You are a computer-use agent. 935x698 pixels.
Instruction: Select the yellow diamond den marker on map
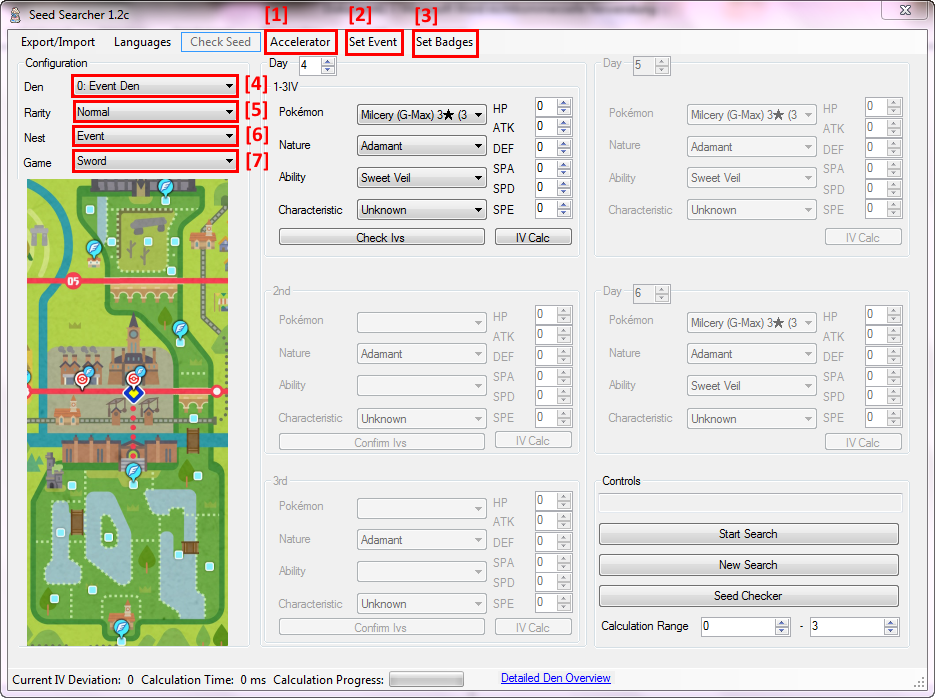tap(134, 393)
